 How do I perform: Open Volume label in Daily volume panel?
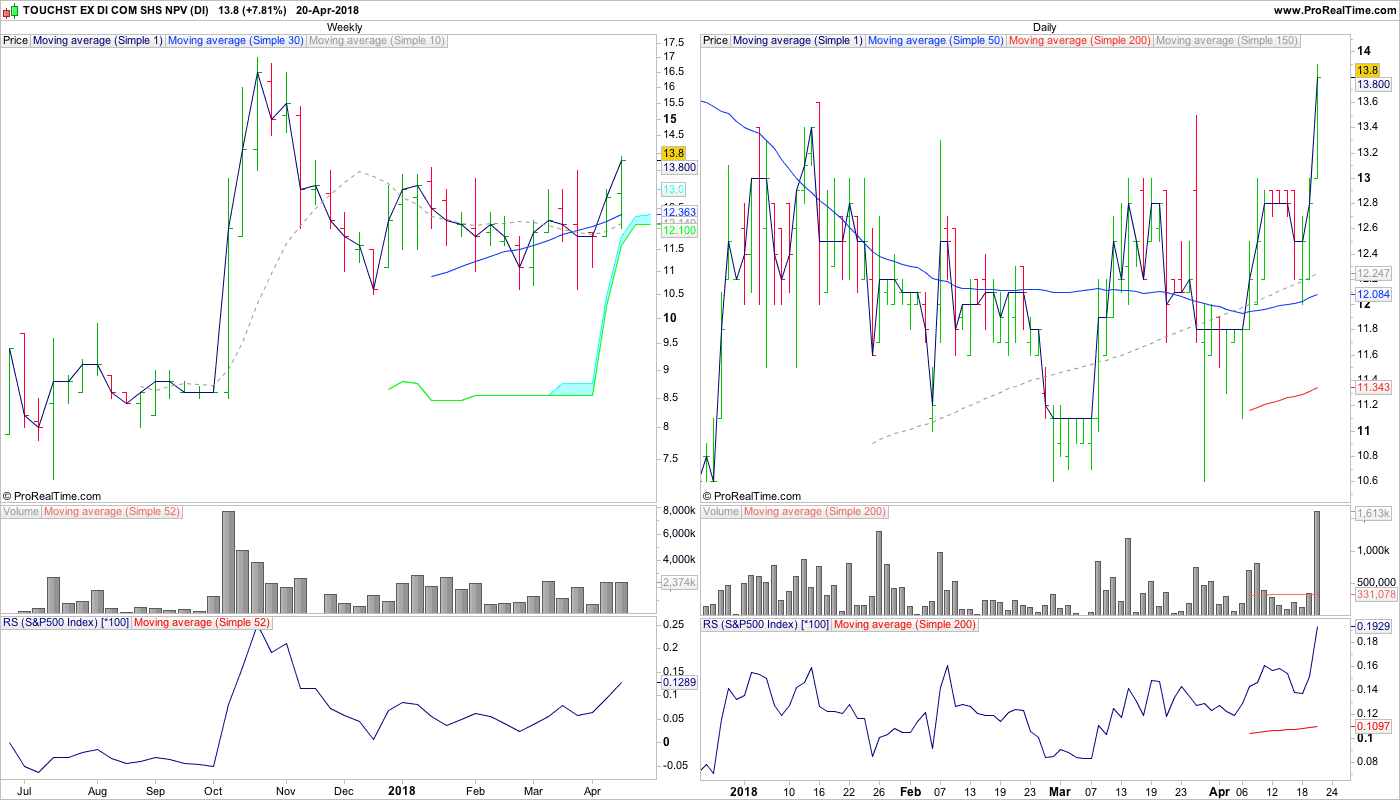pos(721,512)
